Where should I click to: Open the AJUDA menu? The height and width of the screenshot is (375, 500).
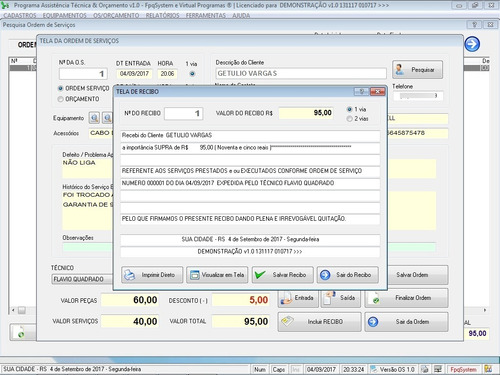[x=241, y=15]
